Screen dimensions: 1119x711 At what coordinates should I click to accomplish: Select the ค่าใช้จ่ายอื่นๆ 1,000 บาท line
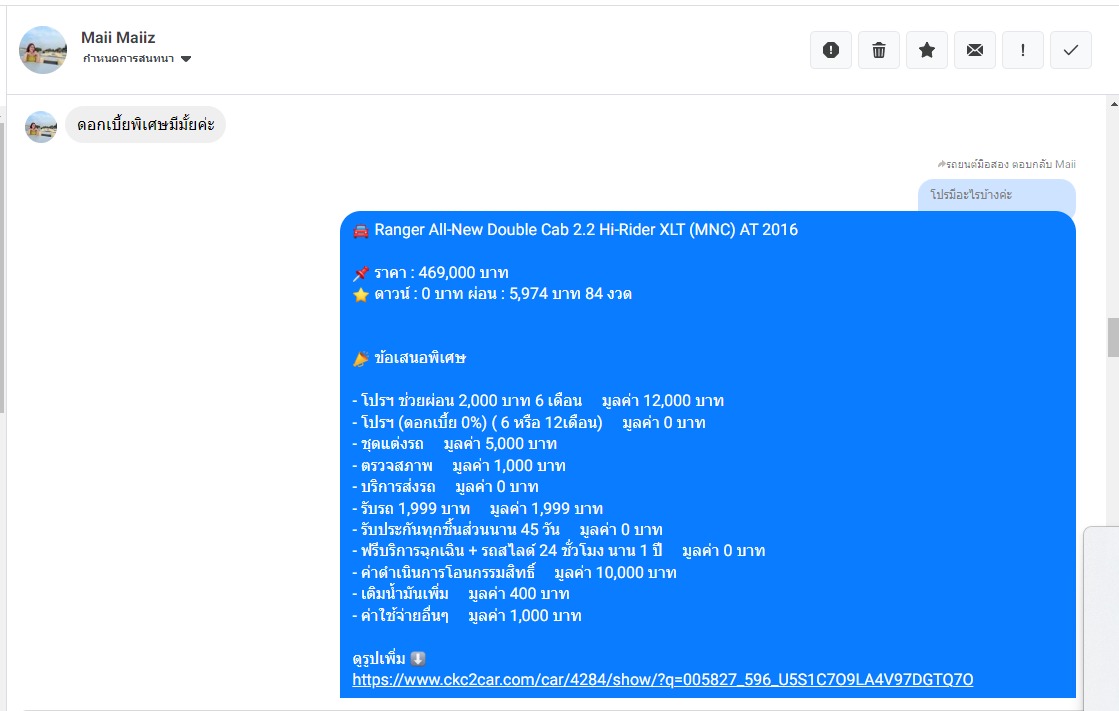467,615
